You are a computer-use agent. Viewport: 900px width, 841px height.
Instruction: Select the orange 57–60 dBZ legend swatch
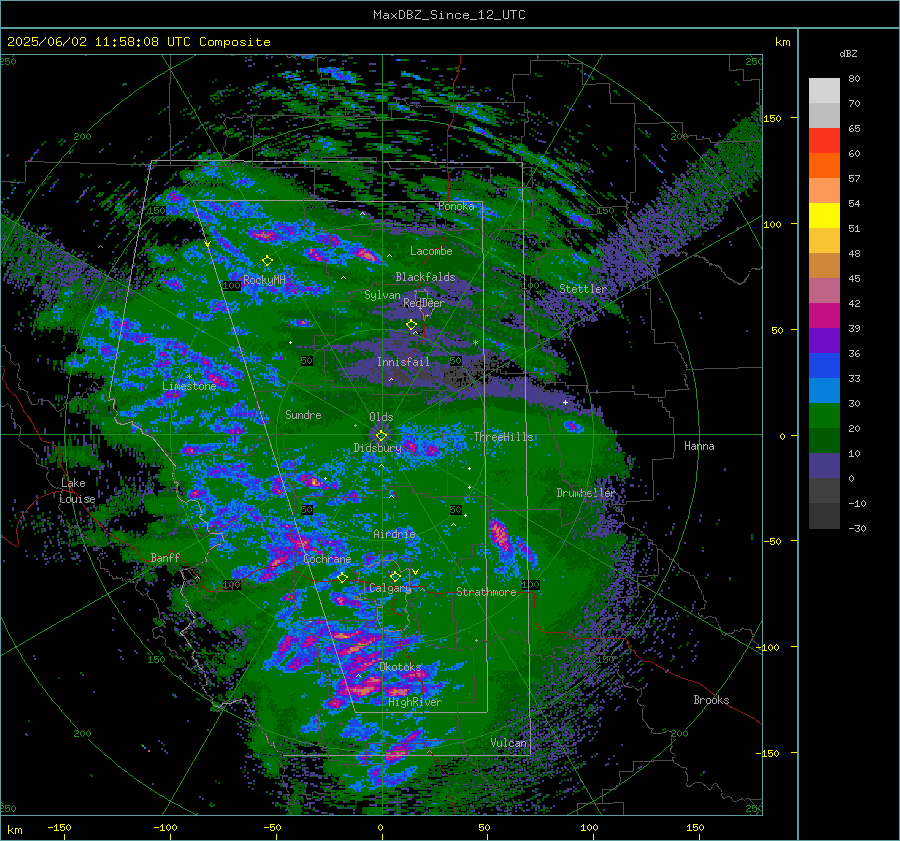[x=824, y=166]
